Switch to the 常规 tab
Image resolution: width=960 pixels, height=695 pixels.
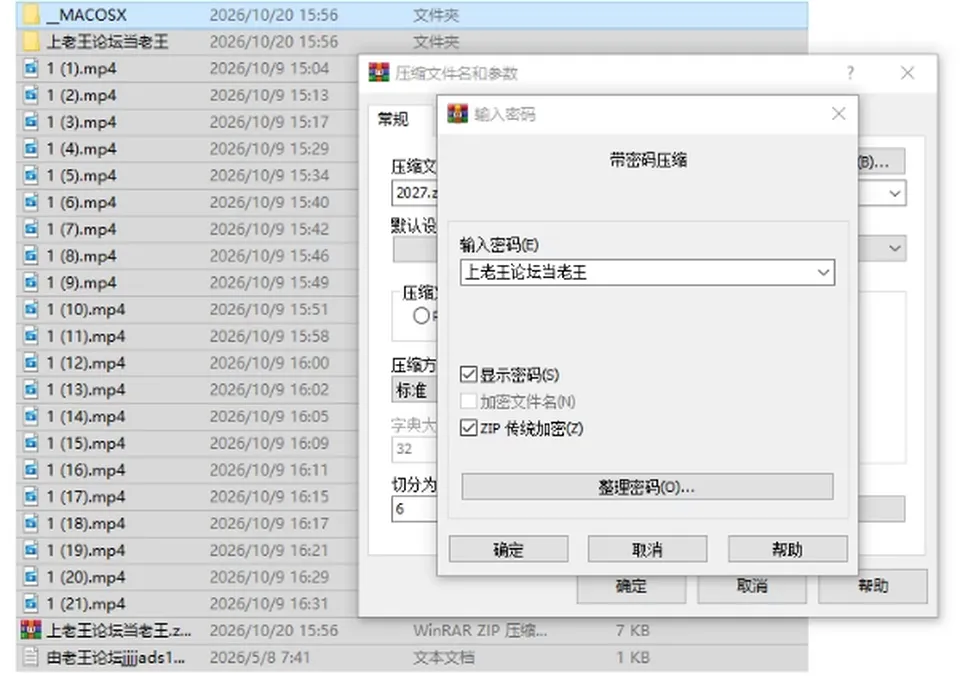click(x=393, y=119)
